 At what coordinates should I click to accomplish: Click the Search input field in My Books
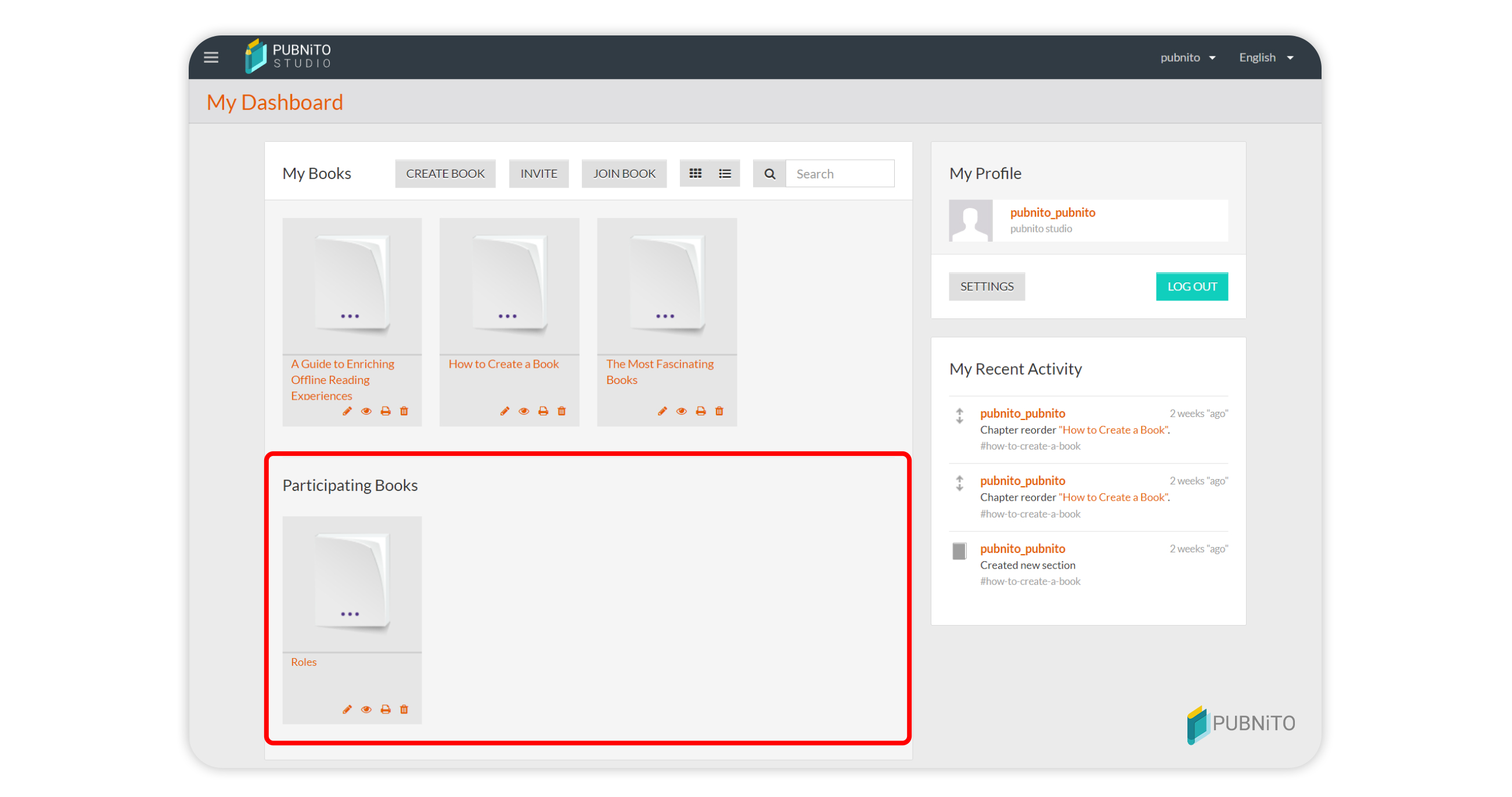click(840, 173)
